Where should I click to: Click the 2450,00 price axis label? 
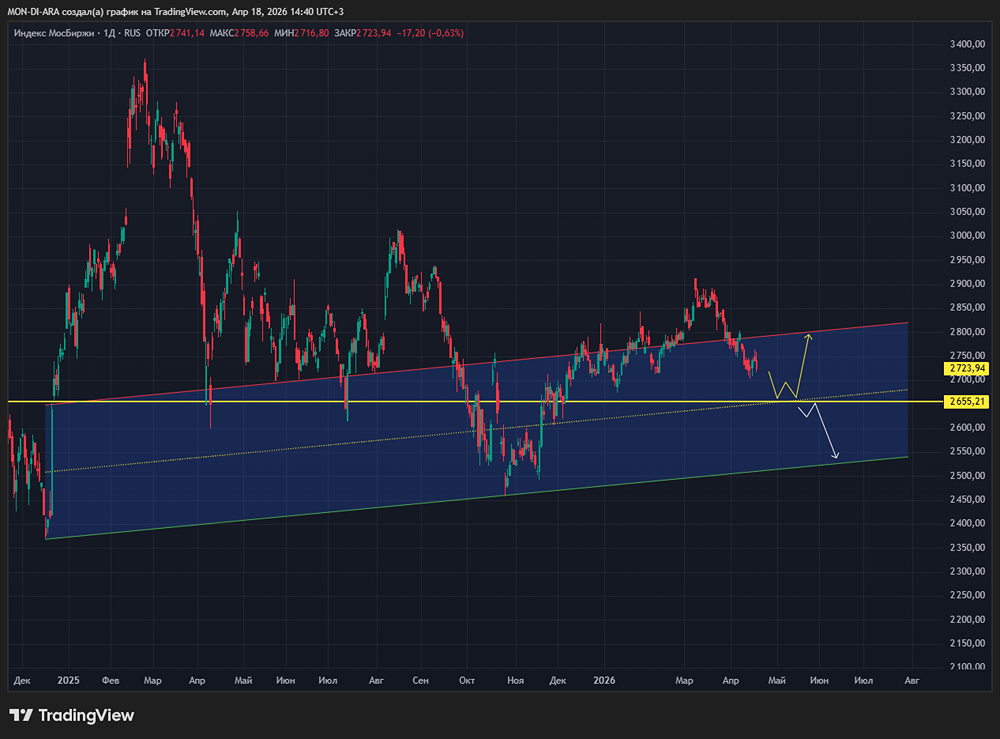click(x=967, y=499)
